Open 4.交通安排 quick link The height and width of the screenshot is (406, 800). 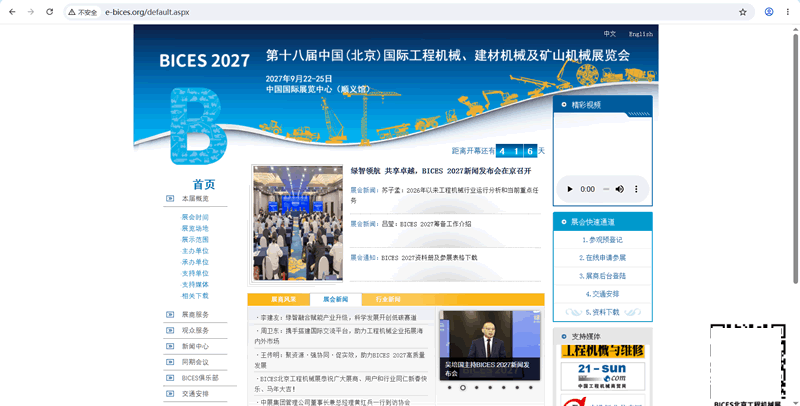[x=603, y=294]
